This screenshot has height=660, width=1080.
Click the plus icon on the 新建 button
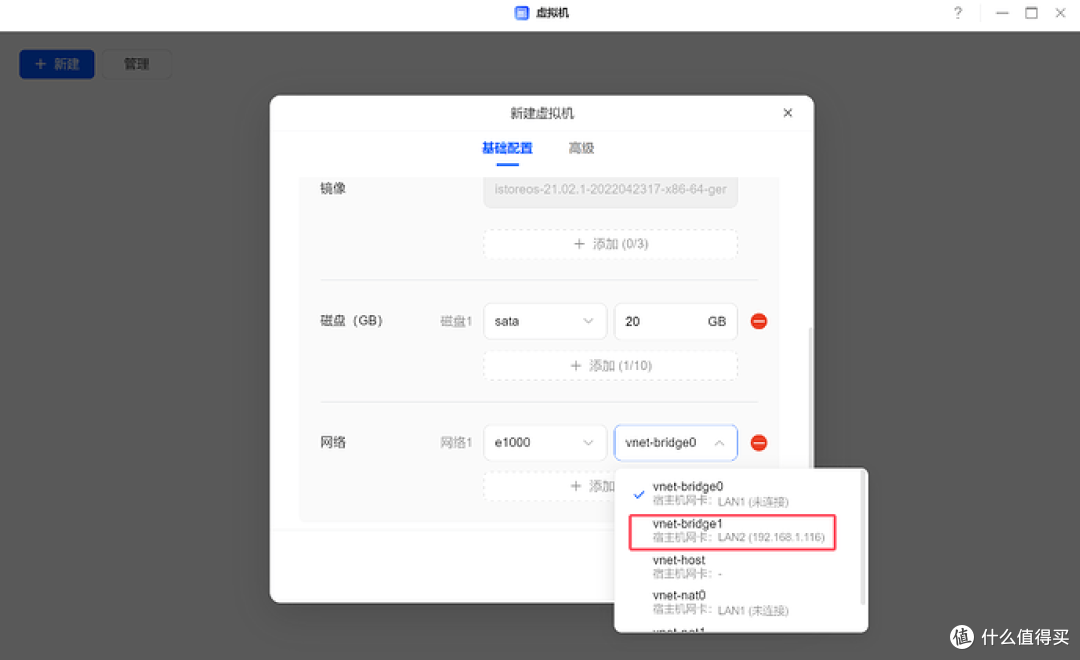[x=42, y=63]
